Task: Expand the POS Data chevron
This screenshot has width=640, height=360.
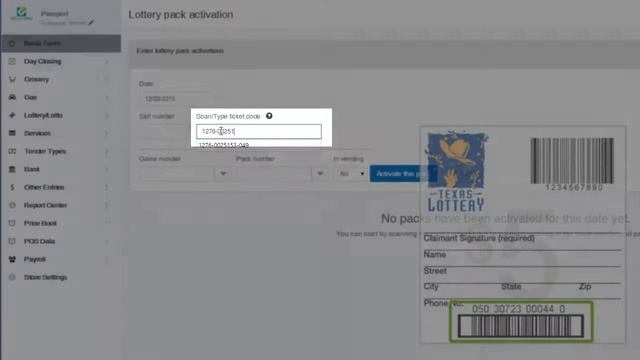Action: (107, 241)
